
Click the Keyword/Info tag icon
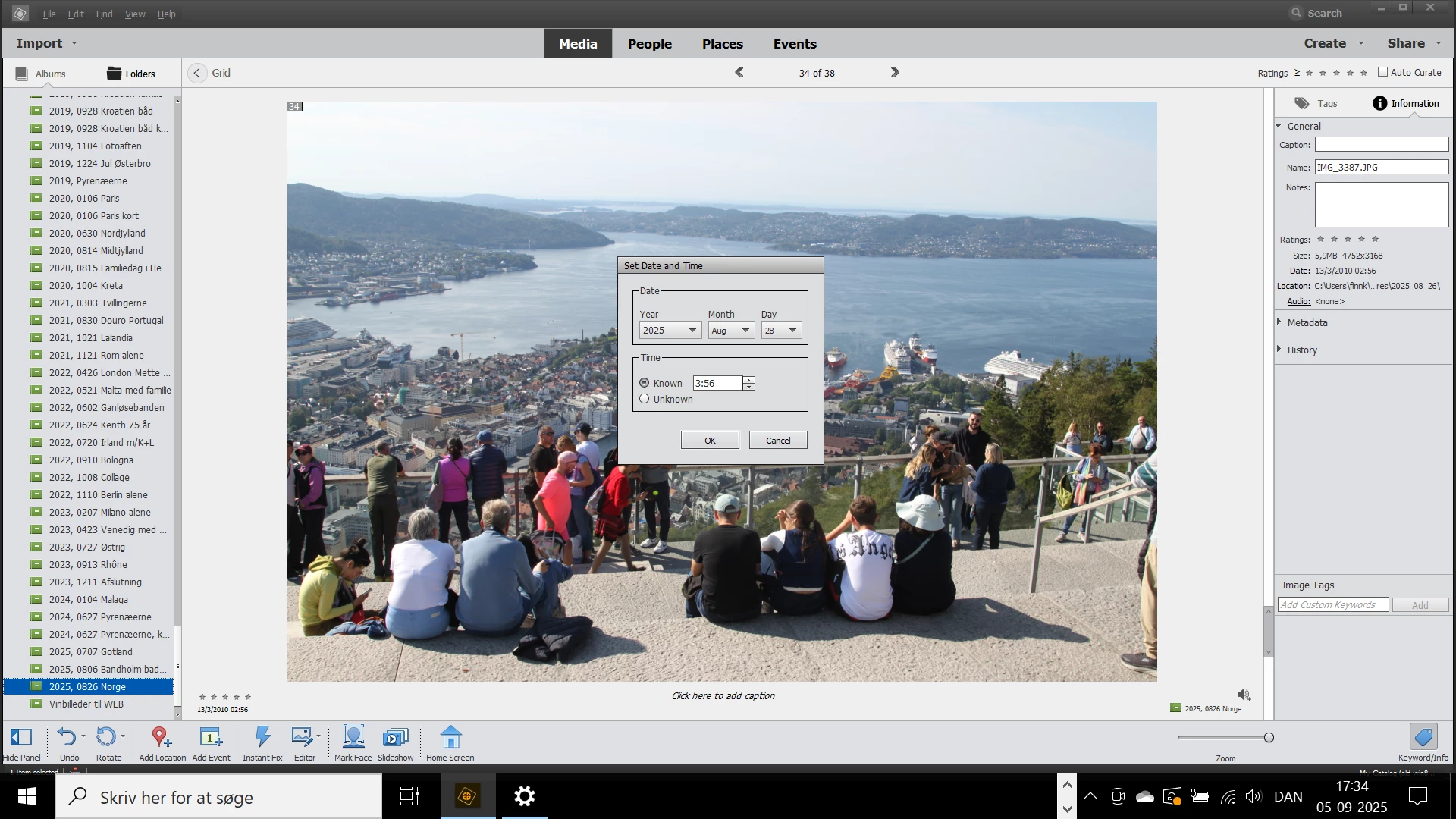(x=1423, y=737)
